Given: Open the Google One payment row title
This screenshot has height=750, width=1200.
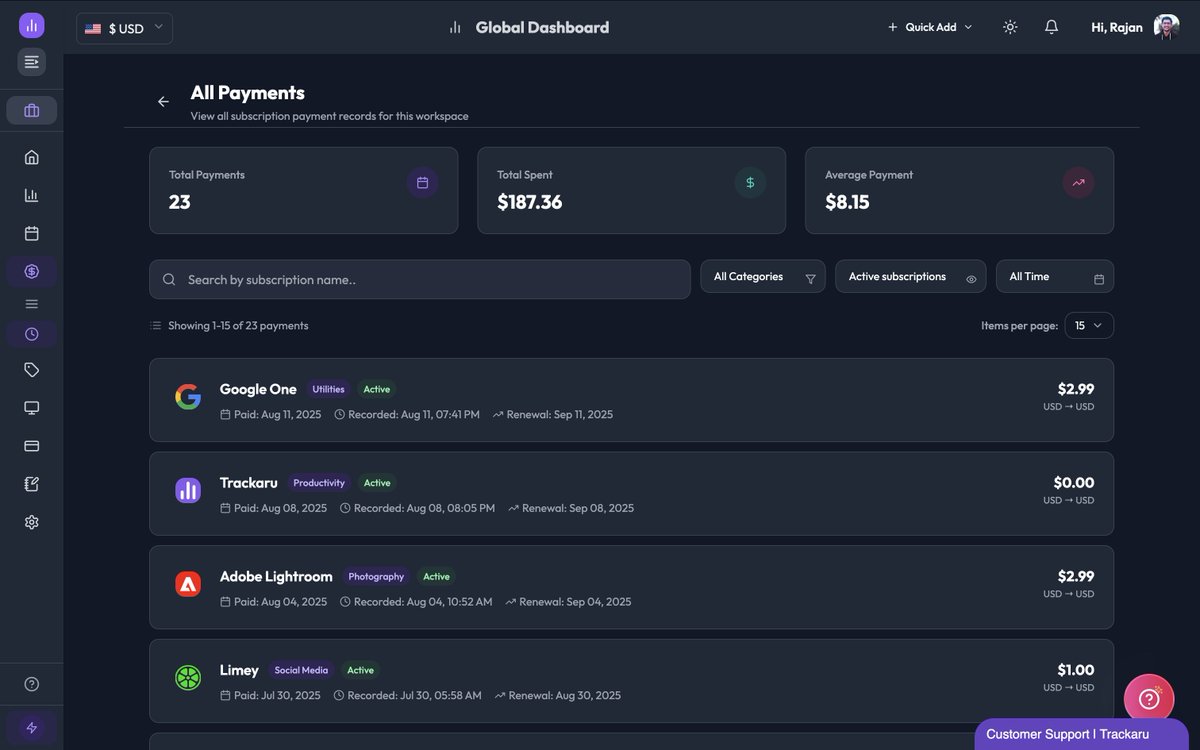Looking at the screenshot, I should pyautogui.click(x=258, y=389).
